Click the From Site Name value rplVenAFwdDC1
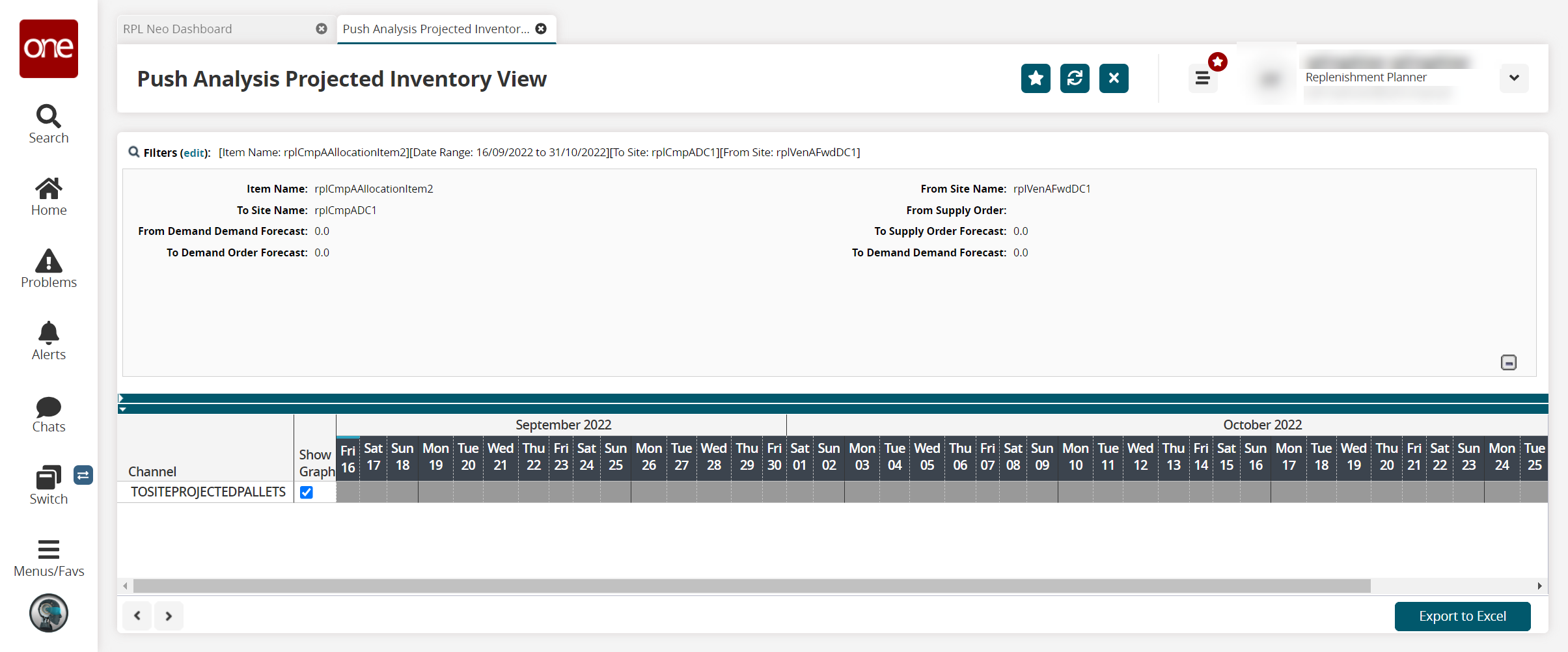Image resolution: width=1568 pixels, height=652 pixels. point(1052,189)
